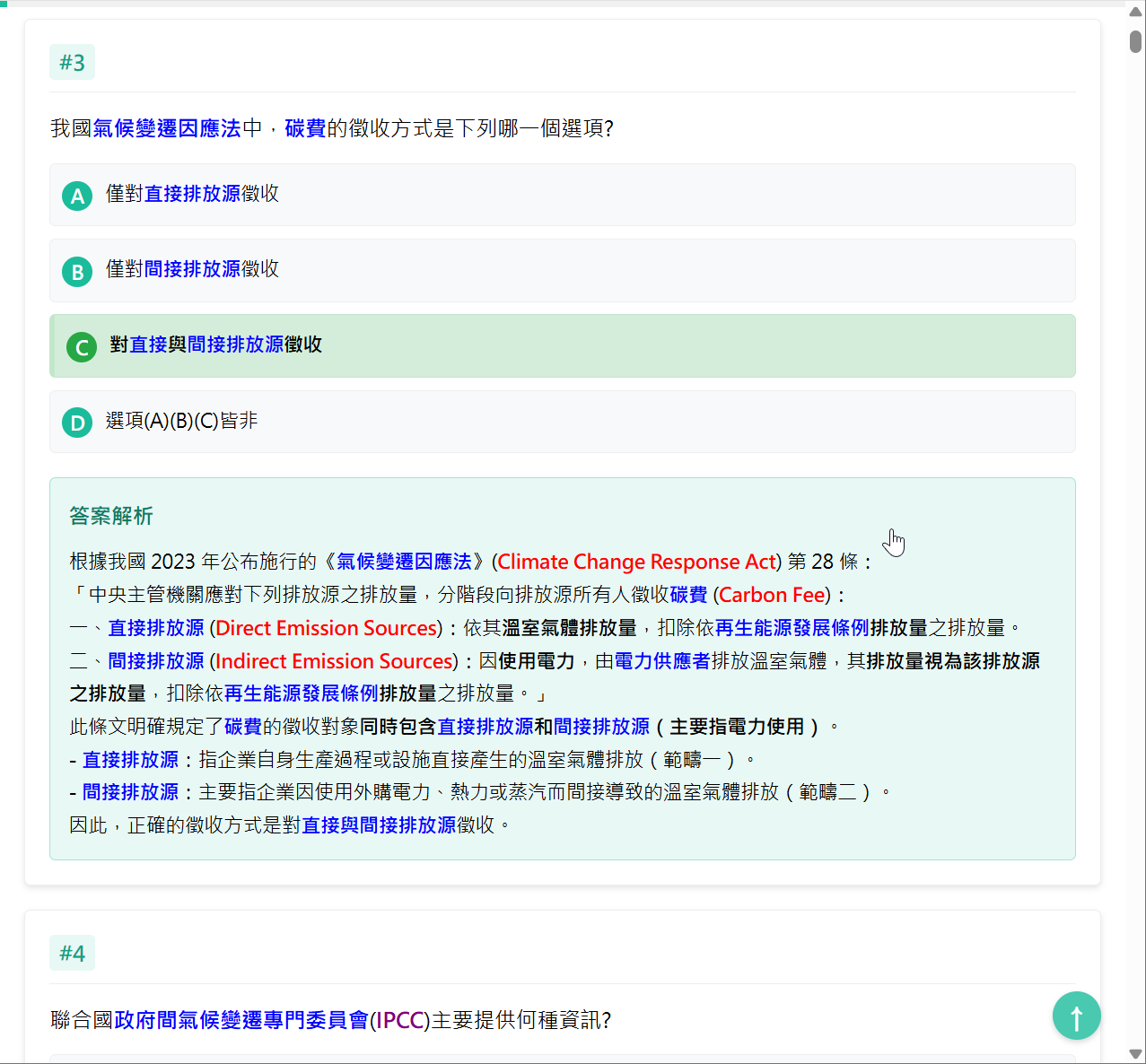The width and height of the screenshot is (1146, 1064).
Task: Click 再生能源發展條例 link in item 一
Action: pos(792,628)
